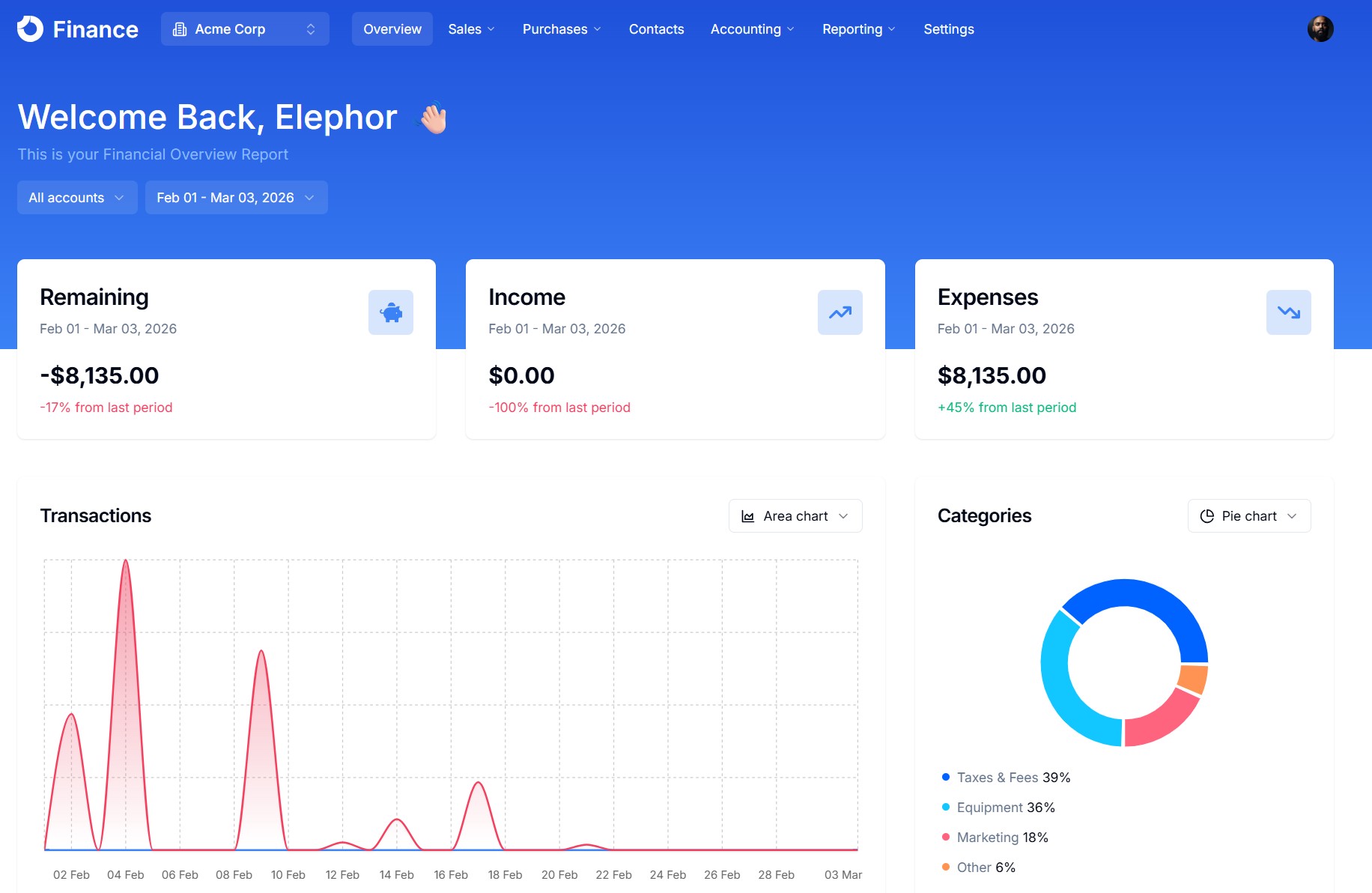Expand the Reporting menu

coord(857,28)
